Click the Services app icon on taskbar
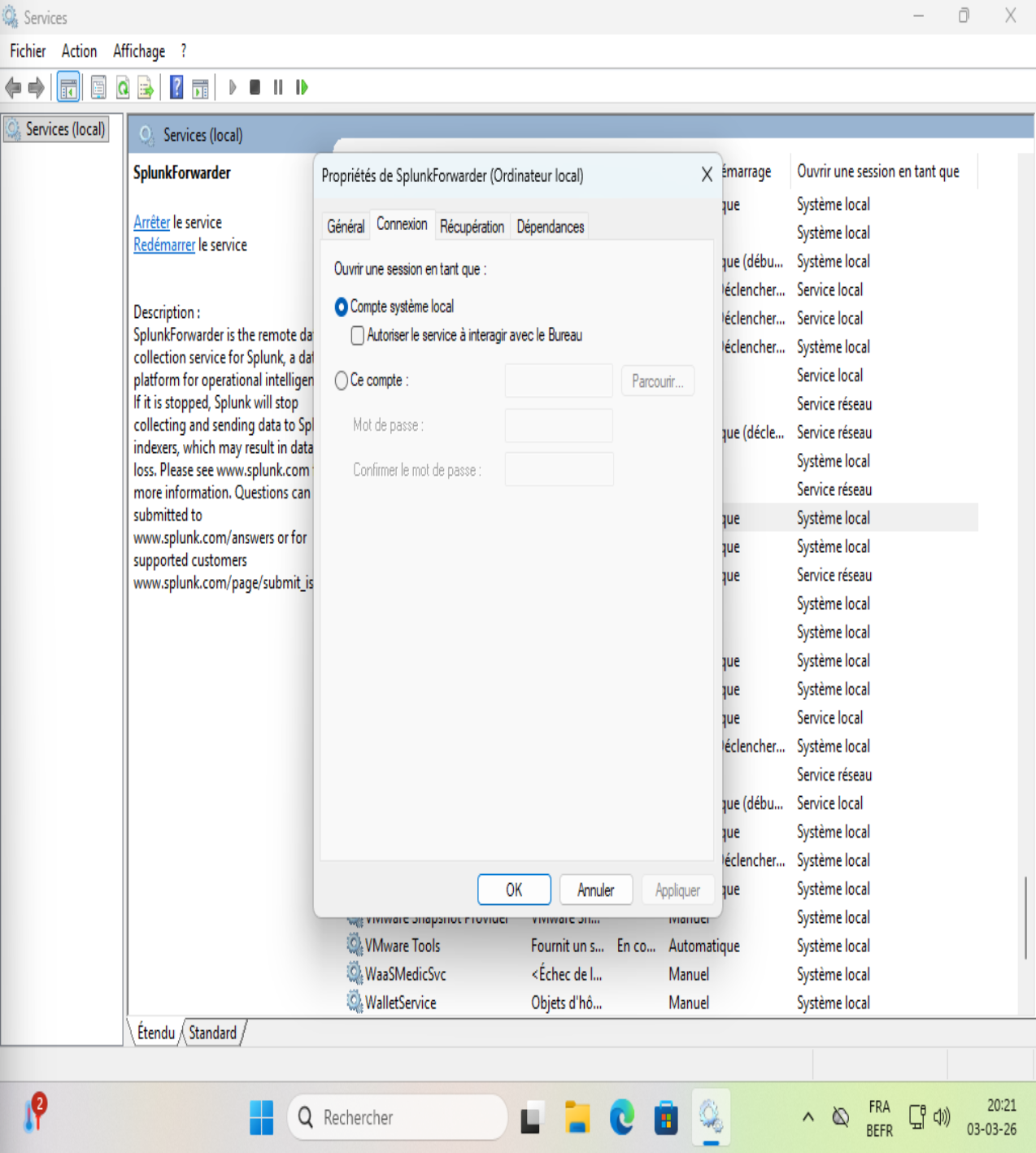Viewport: 1036px width, 1153px height. 711,1117
